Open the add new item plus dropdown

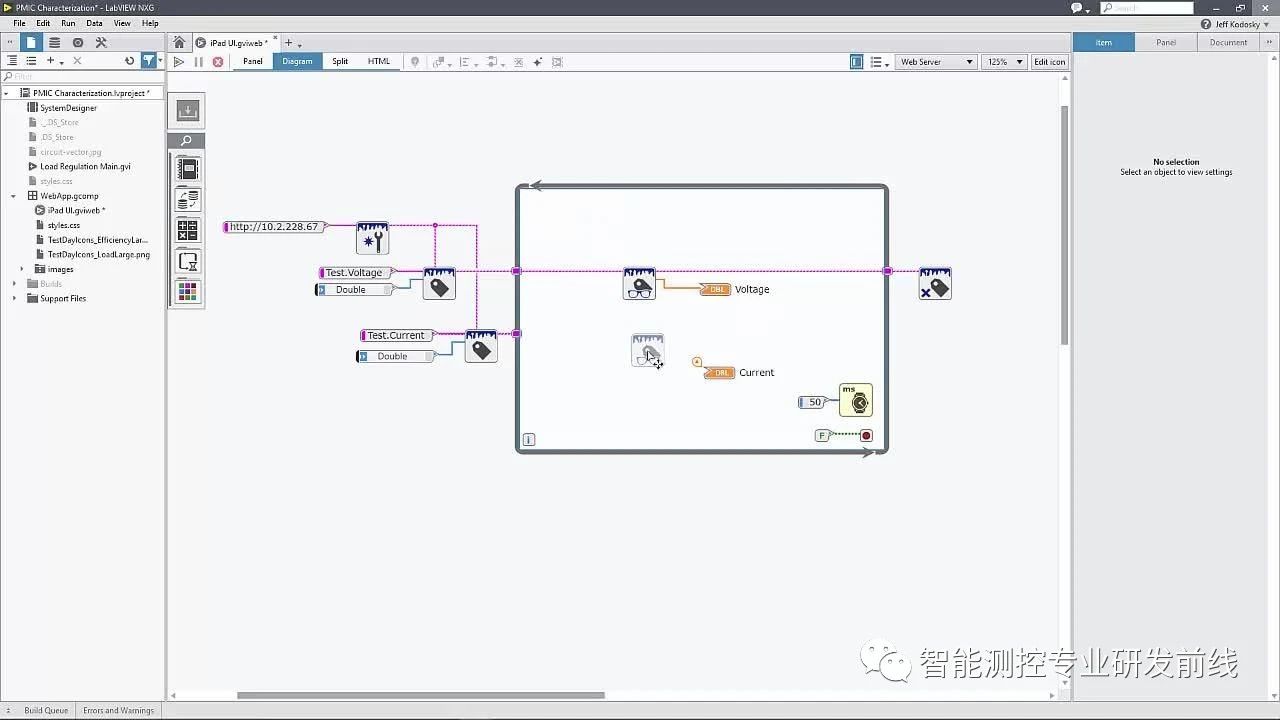tap(54, 61)
